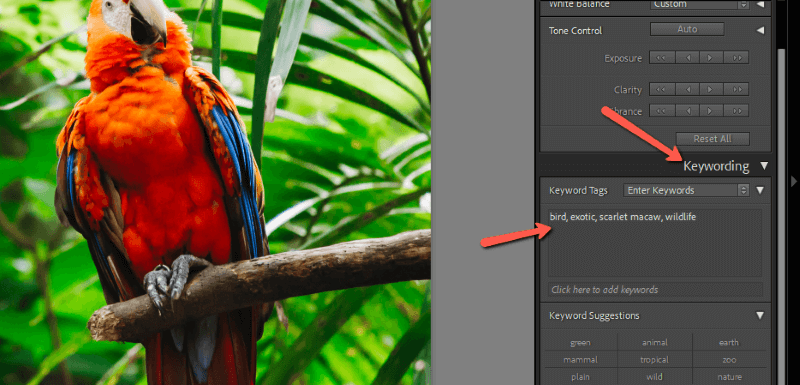Increase Exposure by small step

coord(711,58)
